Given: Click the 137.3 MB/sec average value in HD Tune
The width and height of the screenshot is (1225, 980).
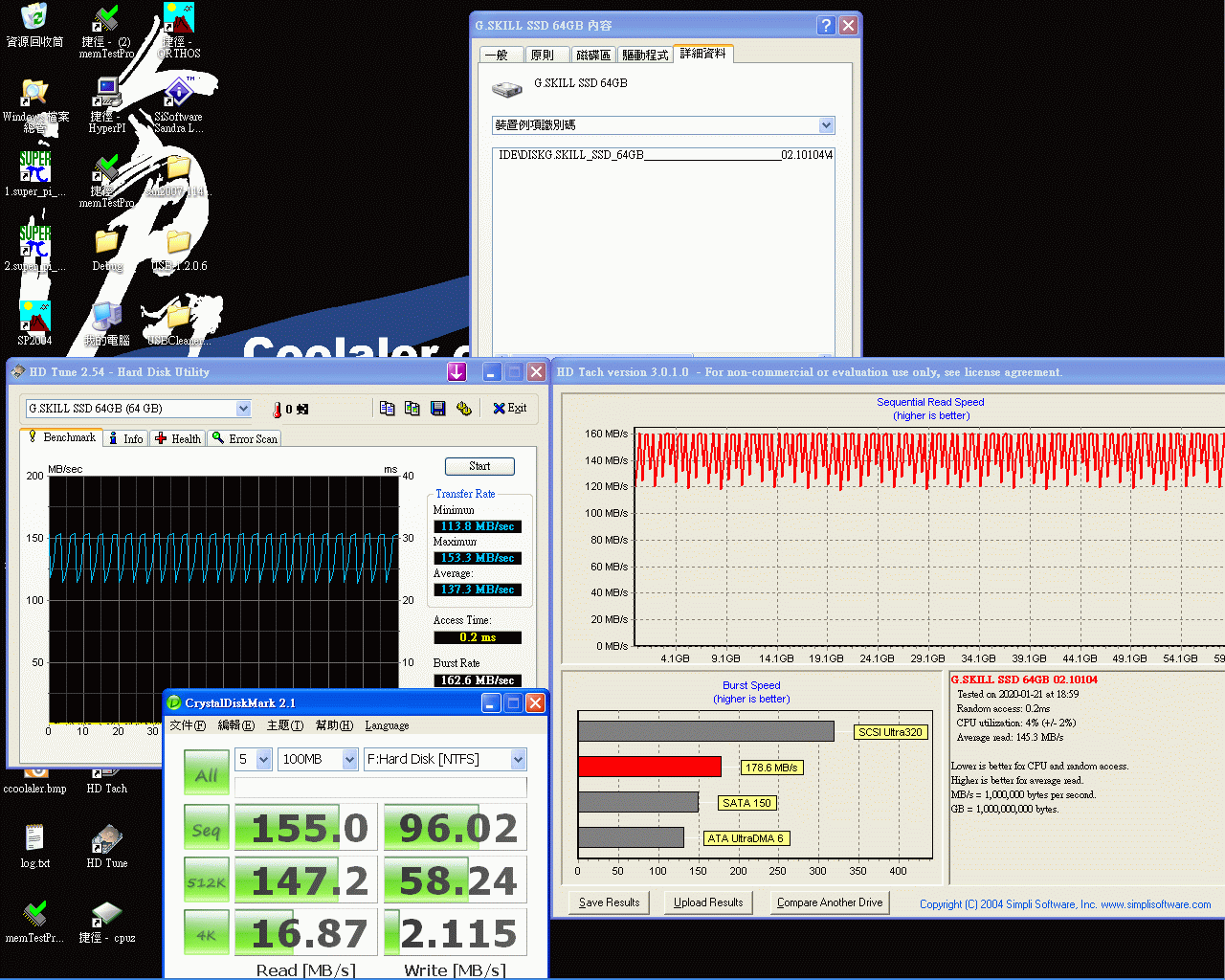Looking at the screenshot, I should coord(478,590).
